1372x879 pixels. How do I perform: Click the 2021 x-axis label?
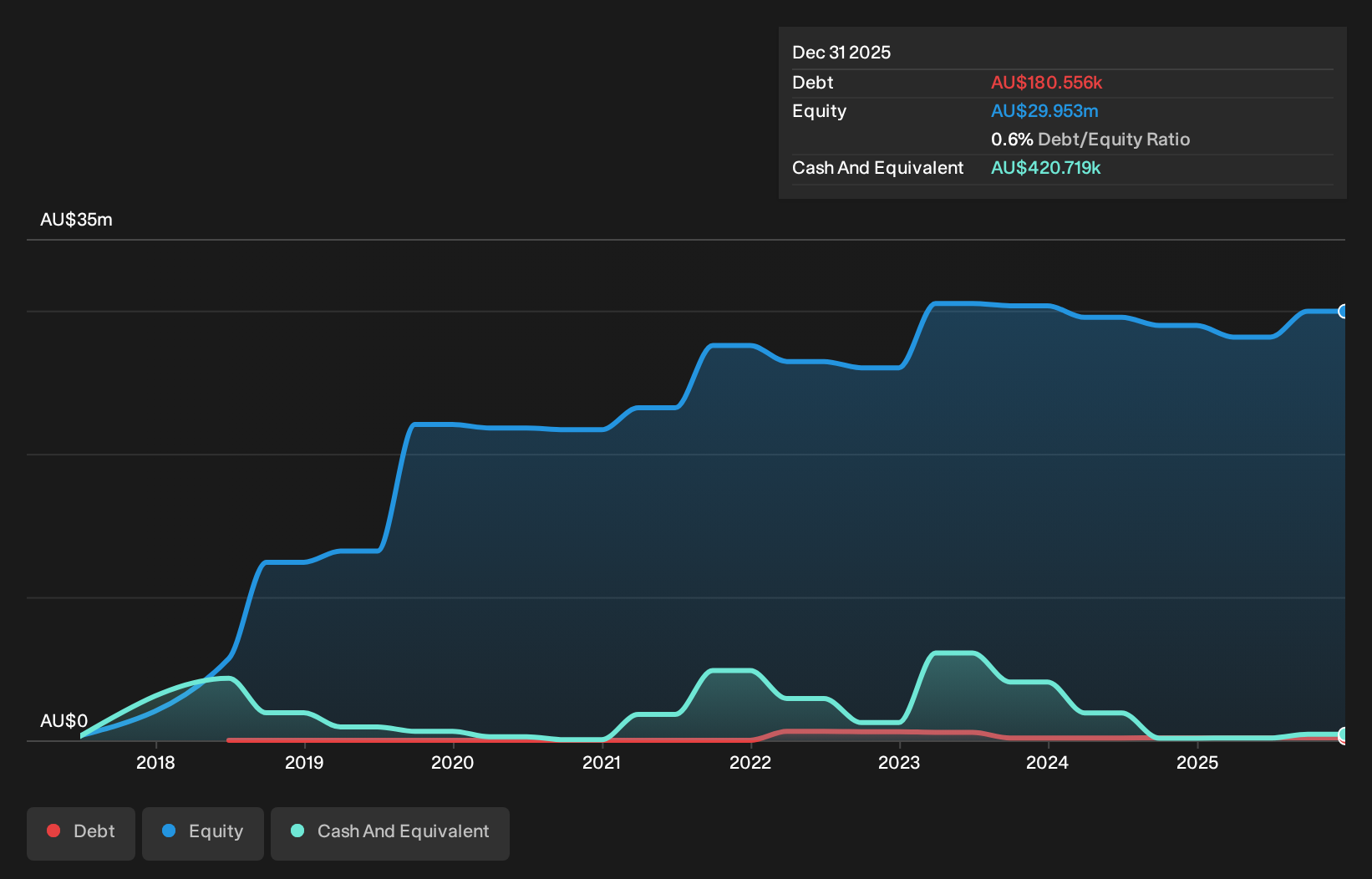[602, 762]
